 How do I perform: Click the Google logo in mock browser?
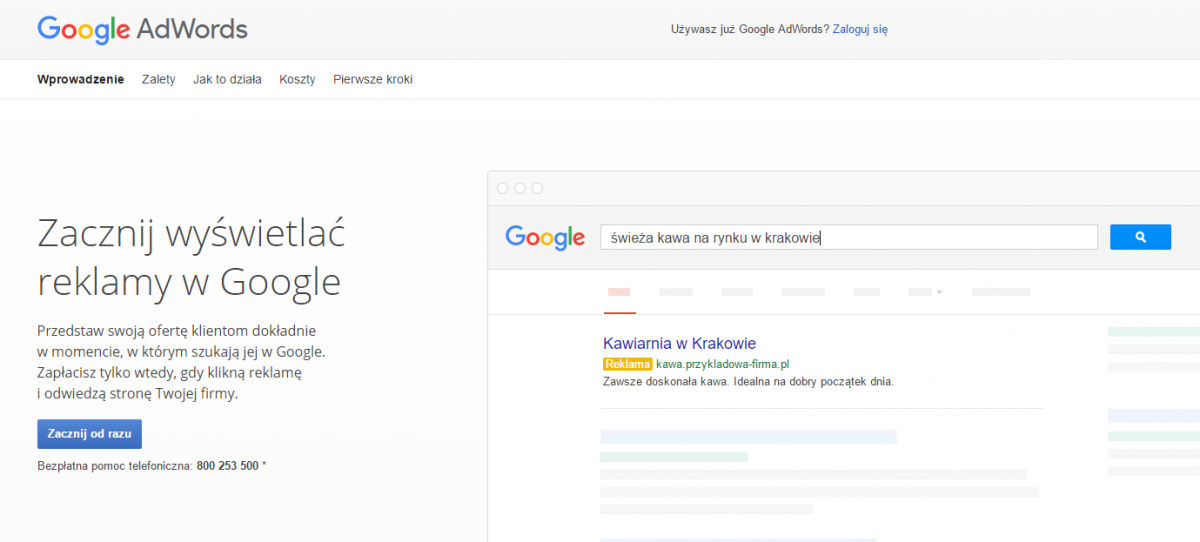pyautogui.click(x=545, y=237)
